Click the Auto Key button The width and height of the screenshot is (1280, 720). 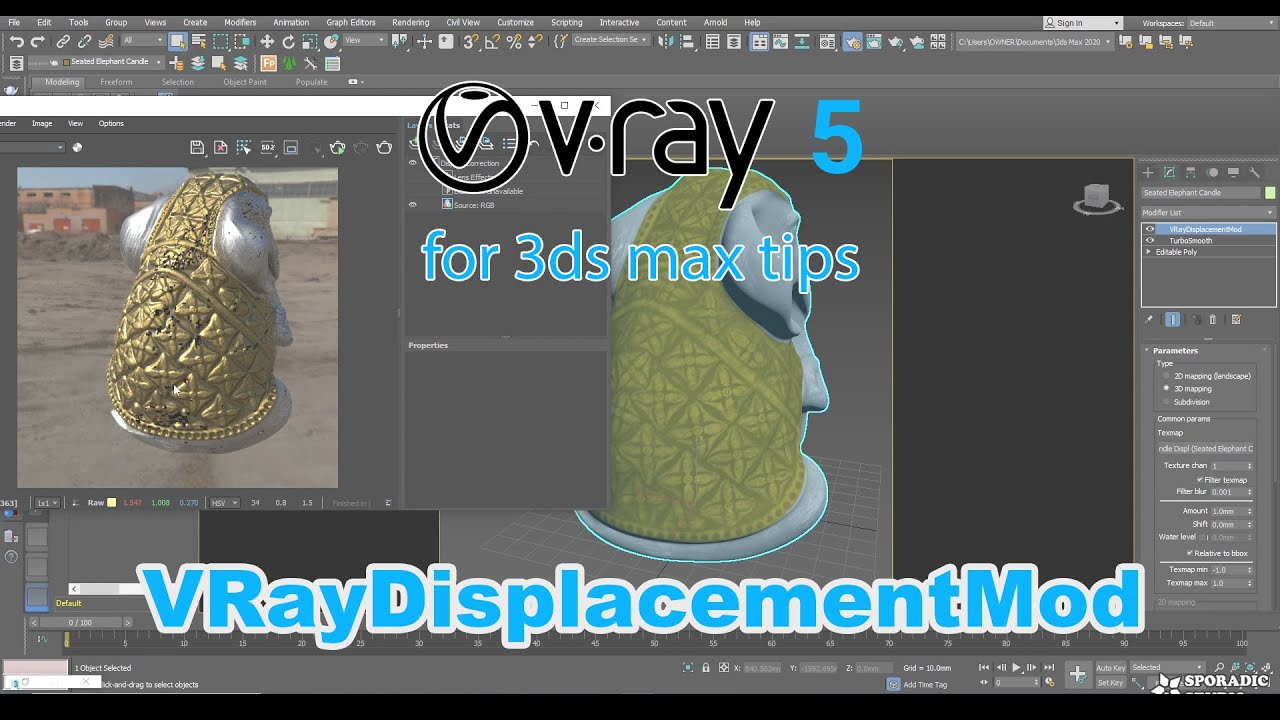[1110, 668]
